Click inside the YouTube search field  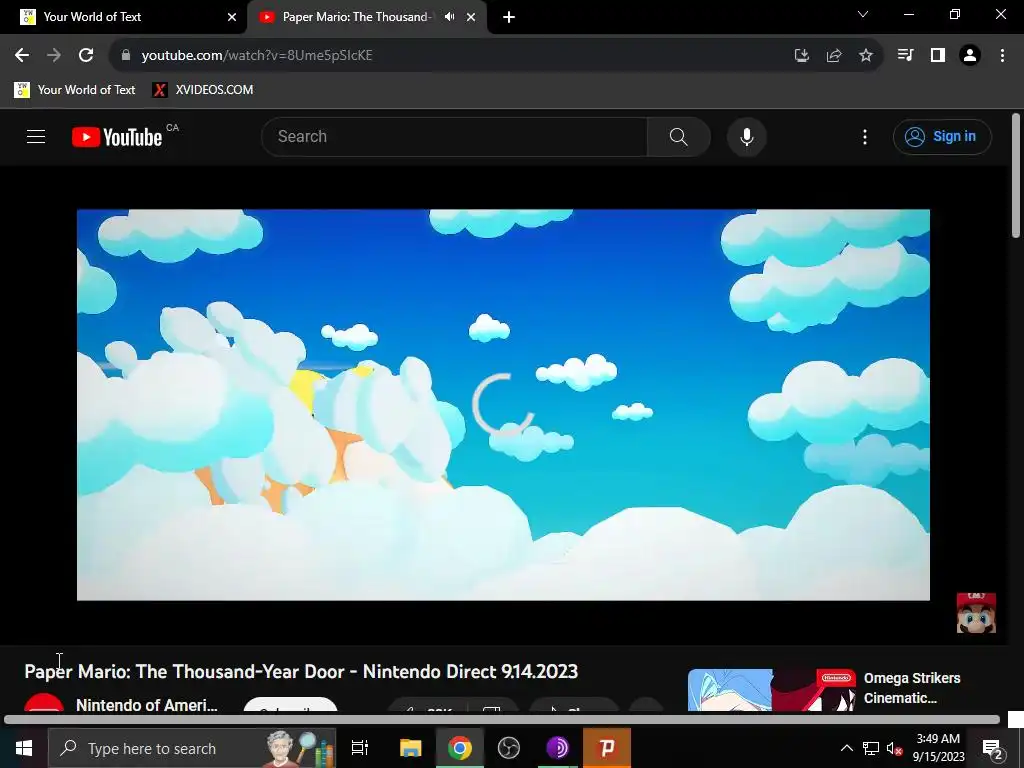(x=454, y=136)
